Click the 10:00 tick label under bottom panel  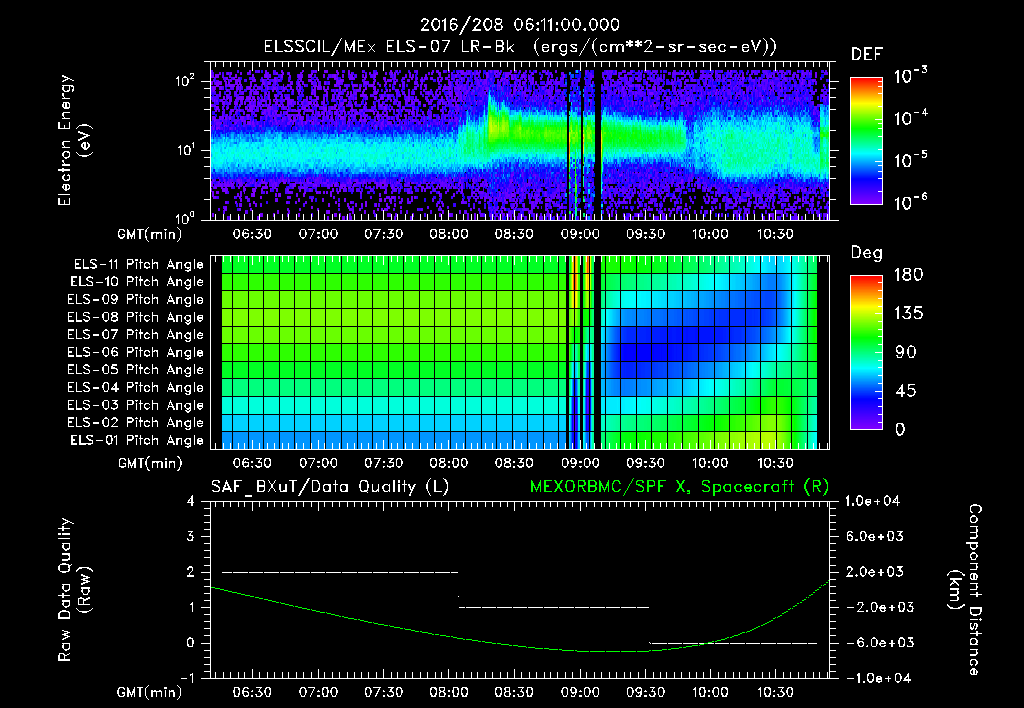pos(710,692)
